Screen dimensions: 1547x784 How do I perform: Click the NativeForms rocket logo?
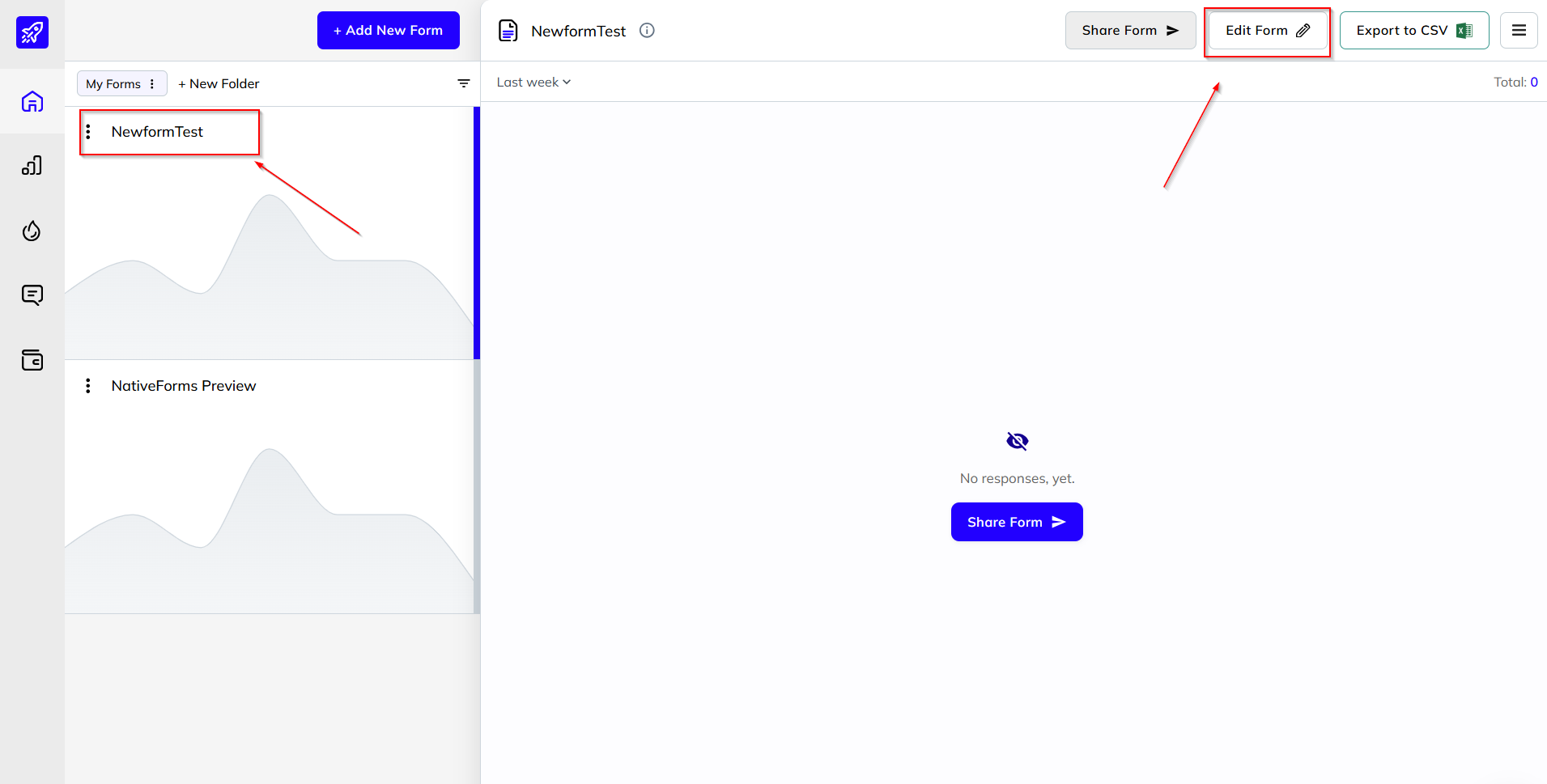[32, 32]
